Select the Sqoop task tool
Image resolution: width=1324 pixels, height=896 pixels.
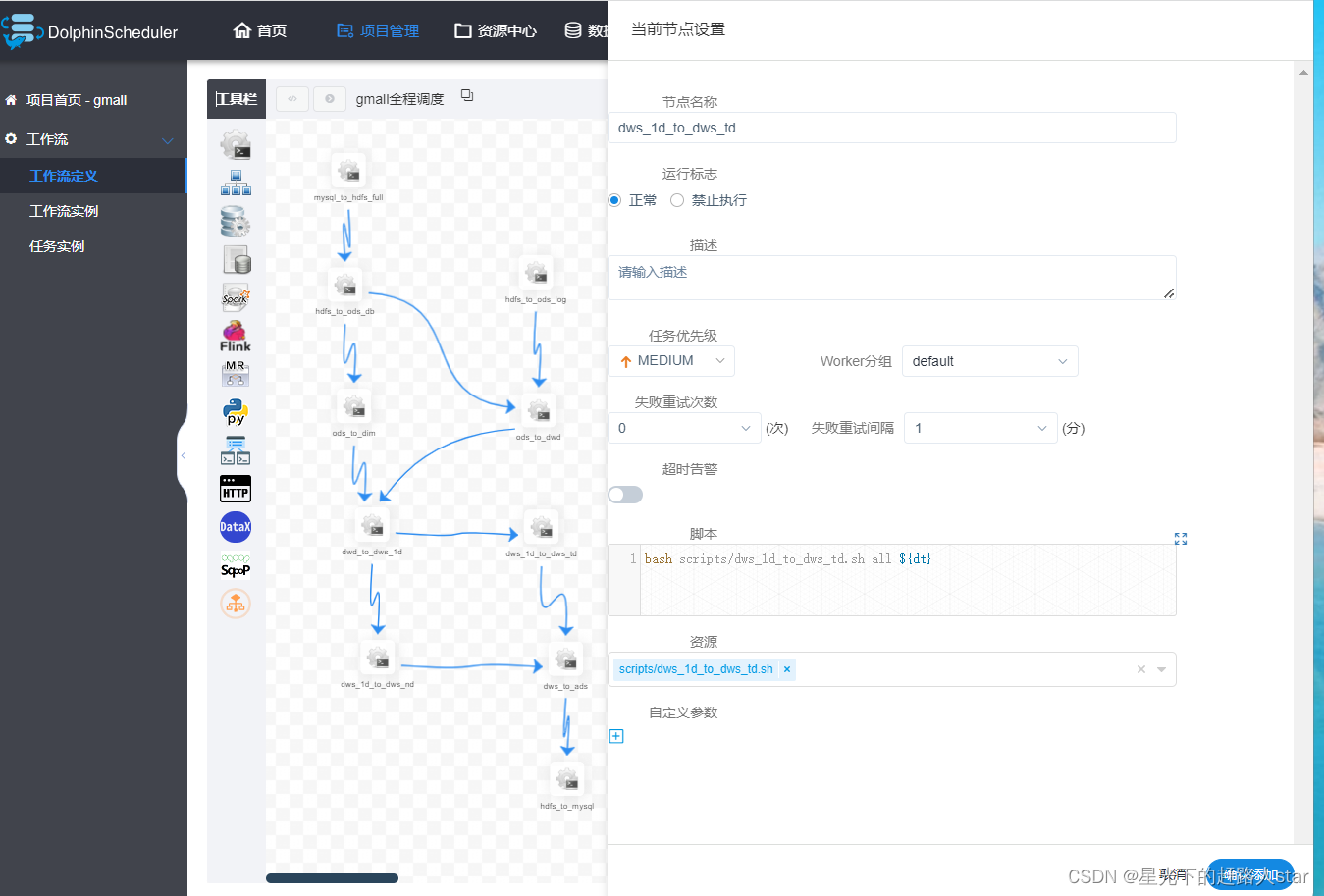(236, 565)
